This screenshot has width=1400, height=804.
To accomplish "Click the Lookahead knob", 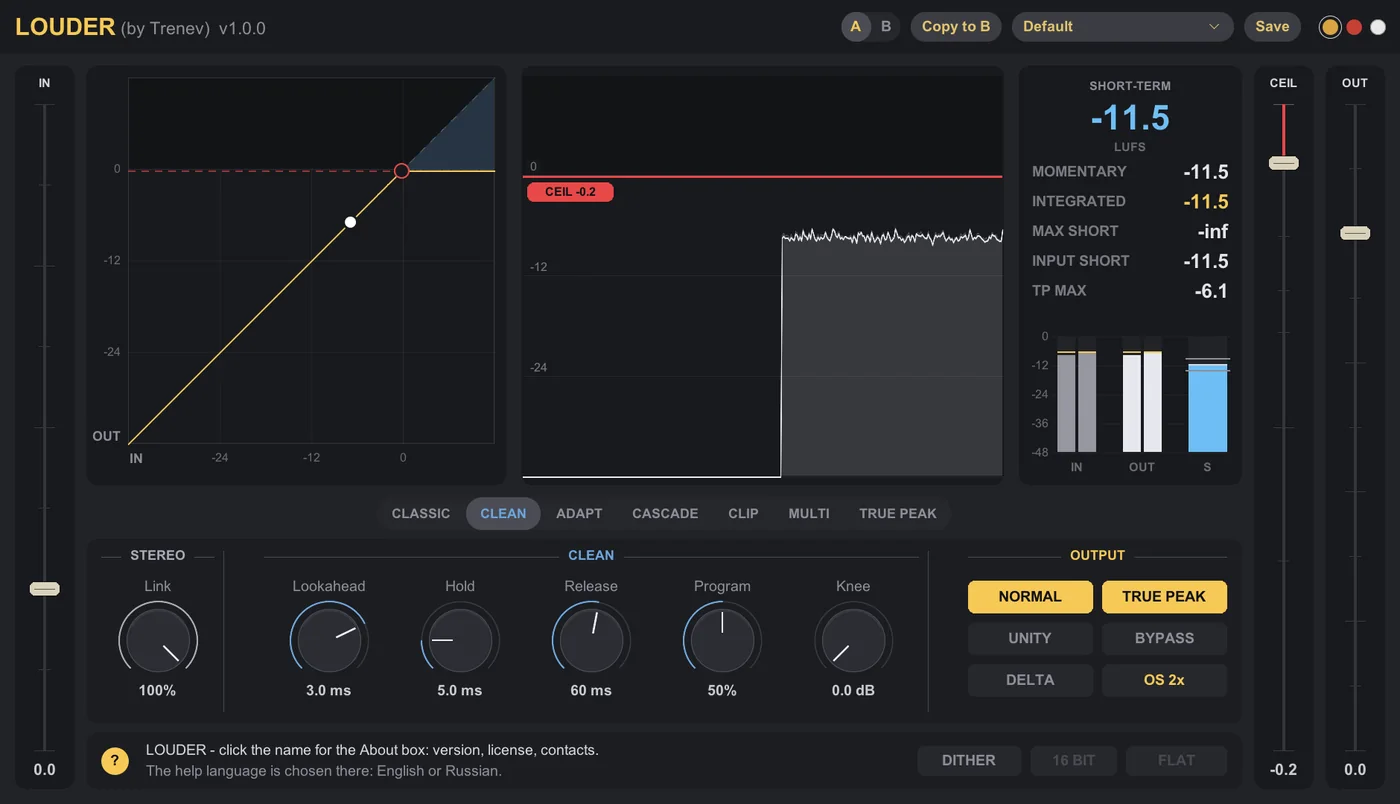I will point(329,640).
